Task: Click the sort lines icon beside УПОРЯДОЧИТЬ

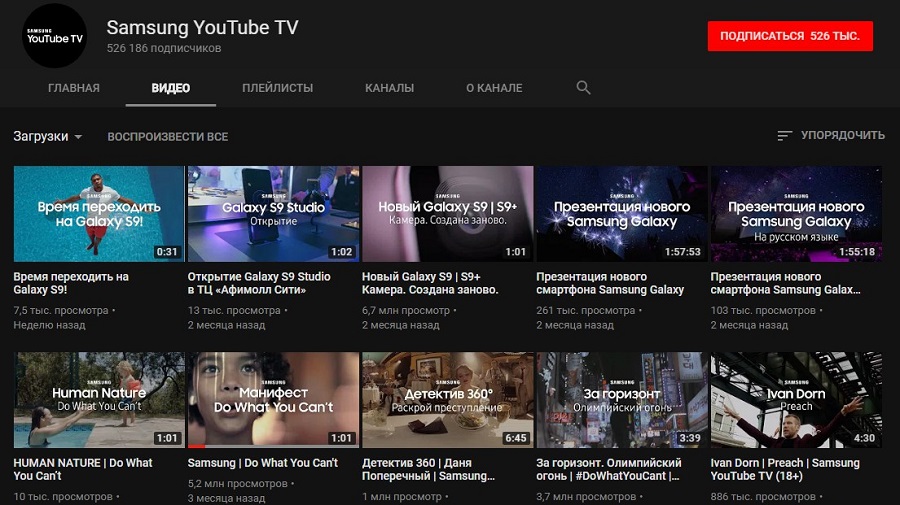Action: point(784,135)
